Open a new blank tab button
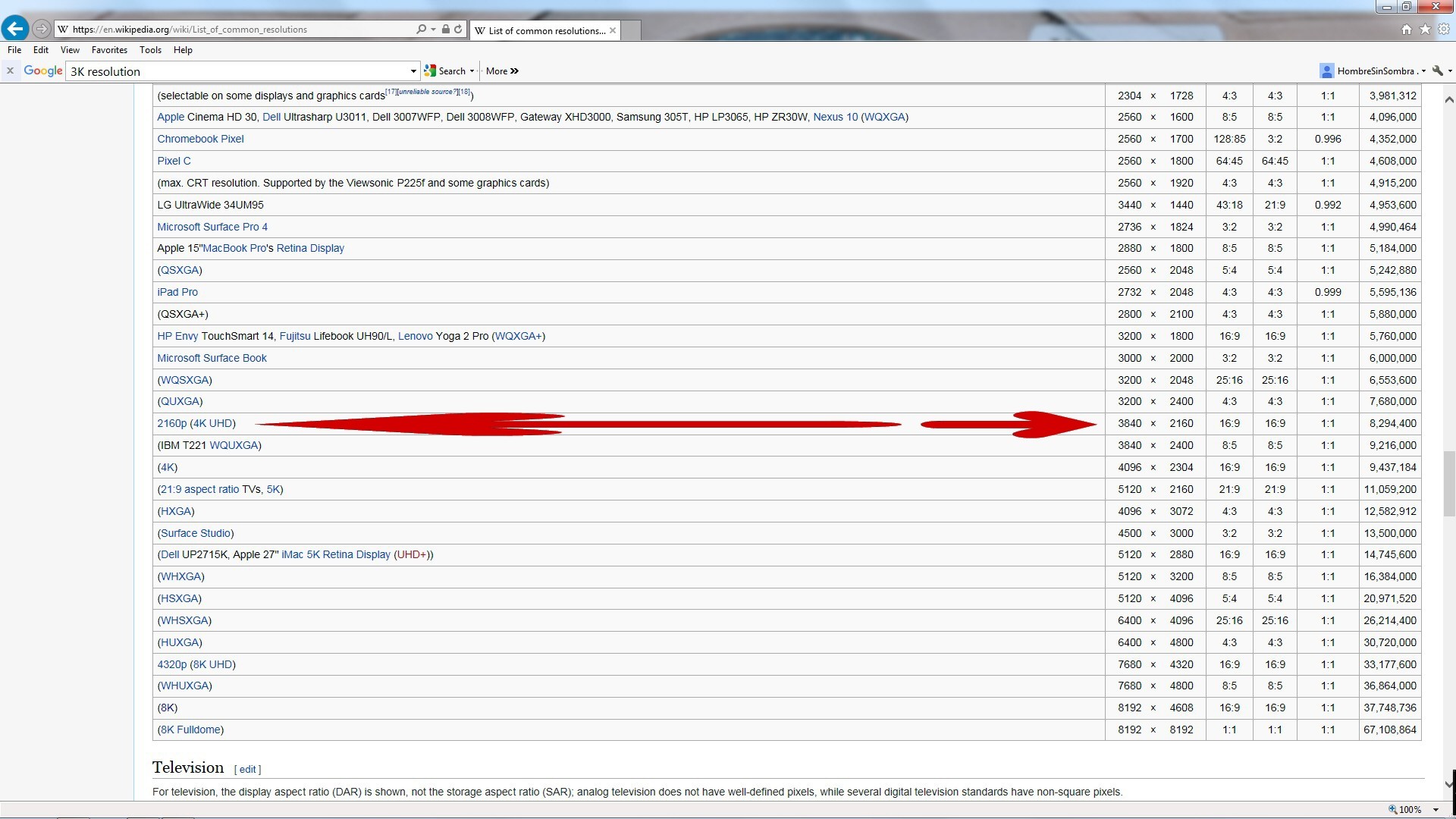Screen dimensions: 1456x819 (632, 30)
